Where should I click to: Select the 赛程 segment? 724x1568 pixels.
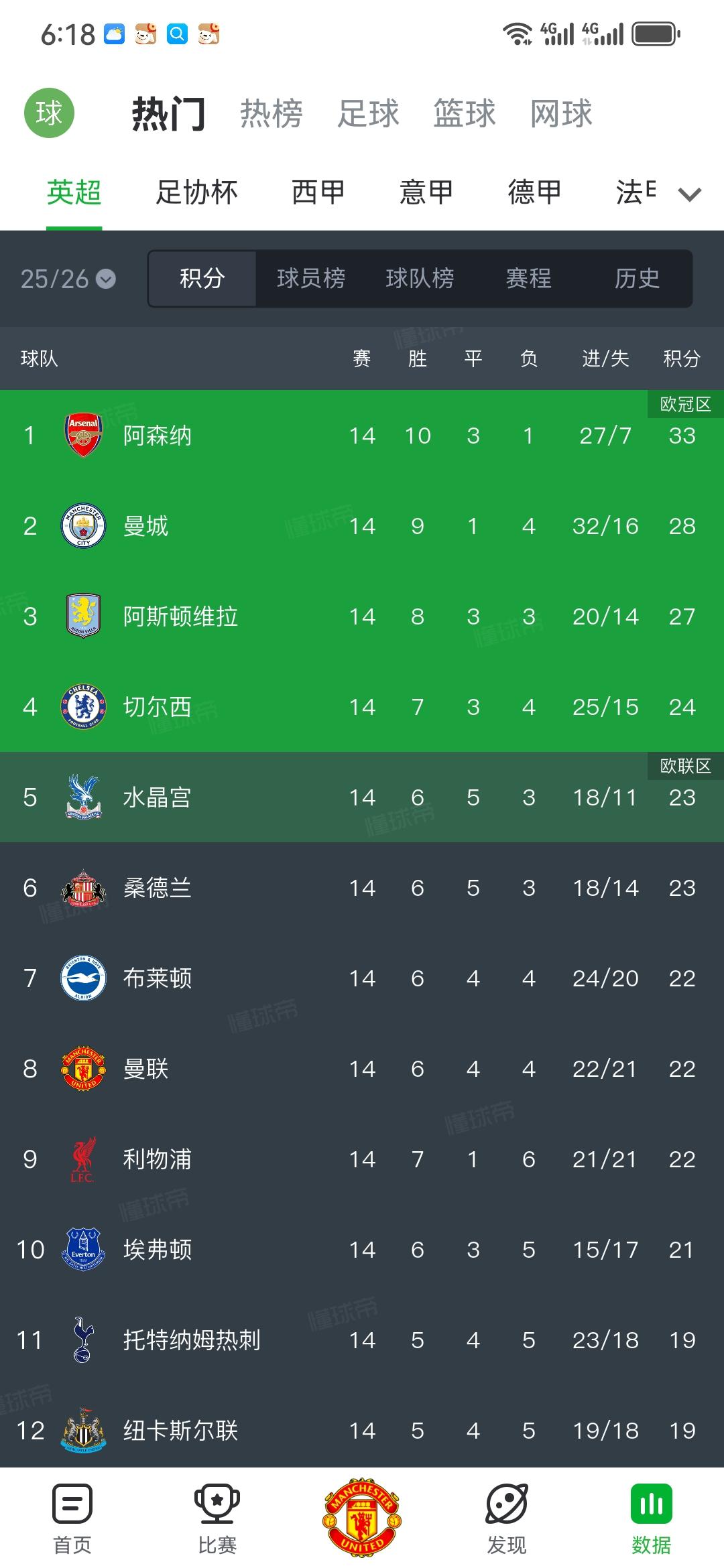(x=528, y=279)
